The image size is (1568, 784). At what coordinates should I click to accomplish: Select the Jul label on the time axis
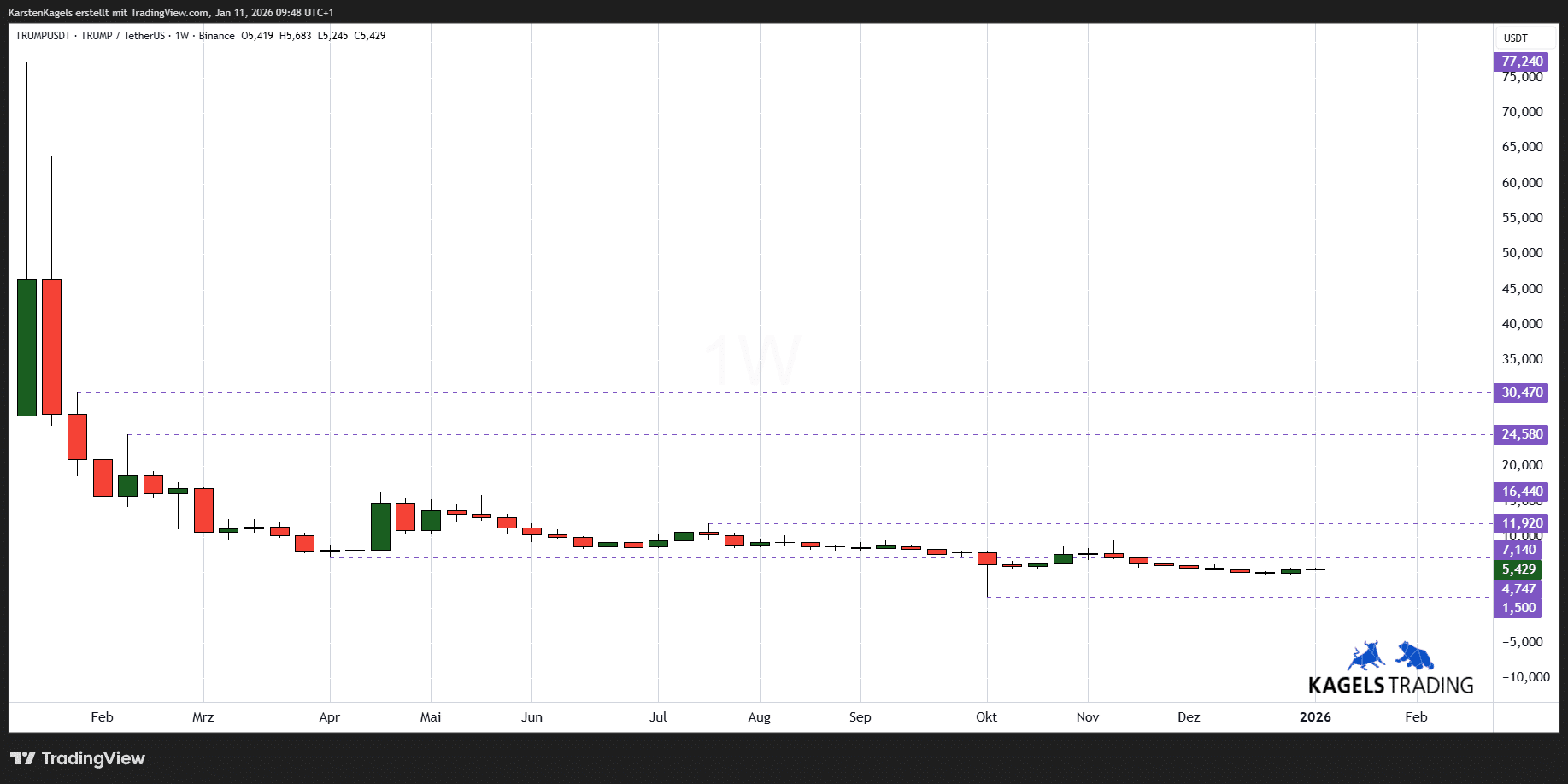point(658,717)
